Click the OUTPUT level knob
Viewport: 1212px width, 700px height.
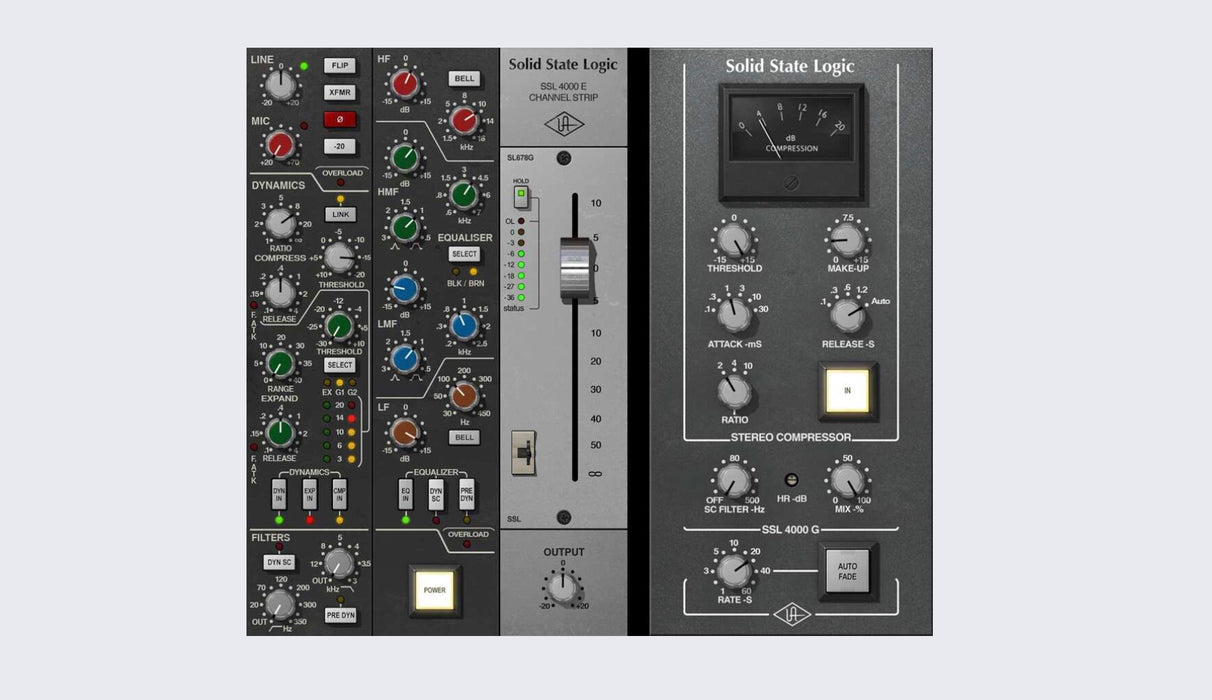564,587
